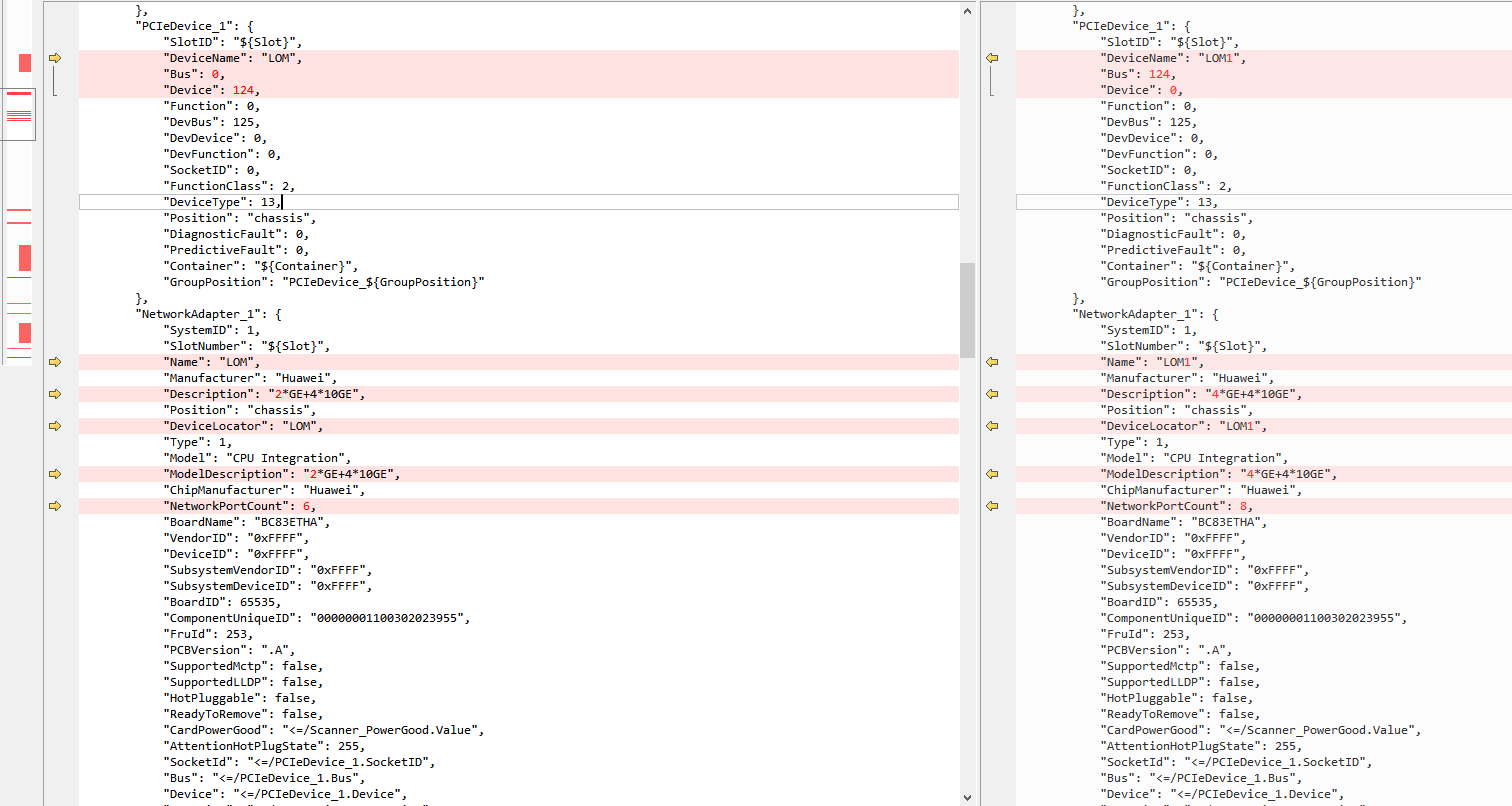Copy left NetworkPortCount 6 to right
The image size is (1512, 806).
point(55,506)
